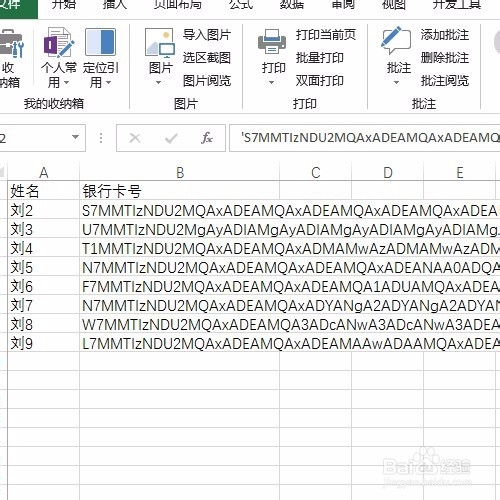Screen dimensions: 500x500
Task: Click 批注阅览 button
Action: click(x=445, y=81)
